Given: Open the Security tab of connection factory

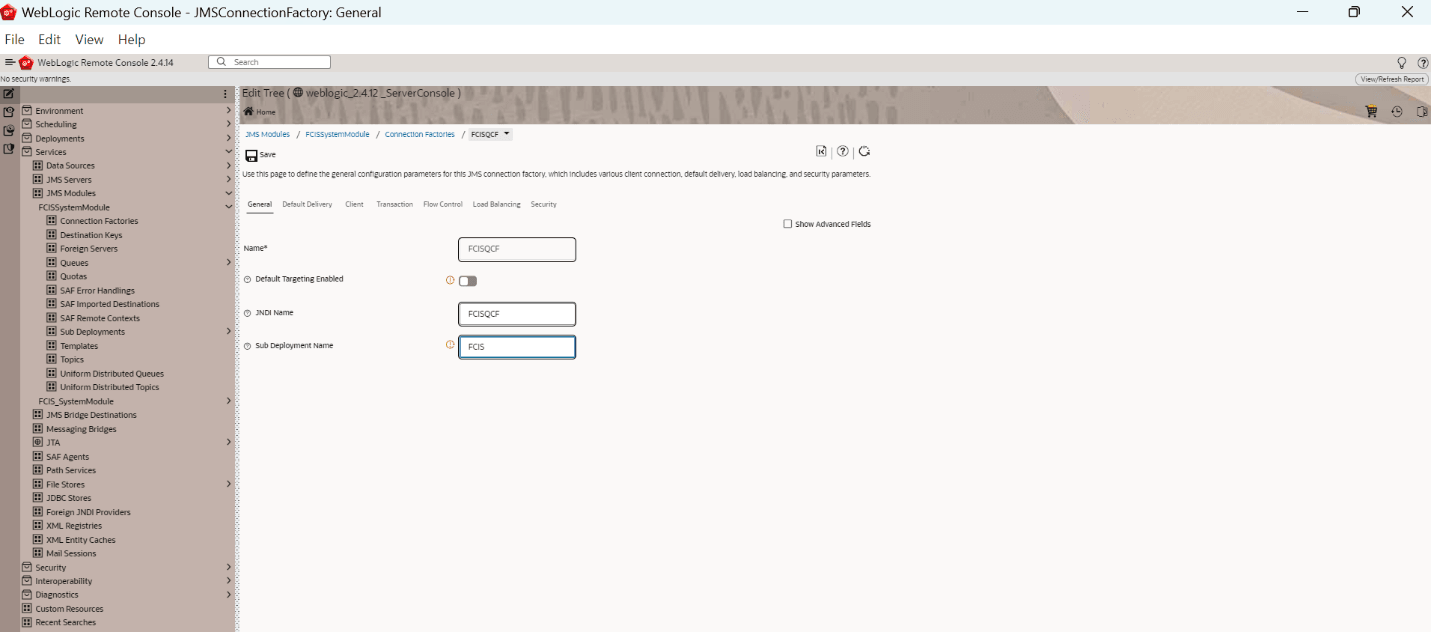Looking at the screenshot, I should pyautogui.click(x=544, y=204).
